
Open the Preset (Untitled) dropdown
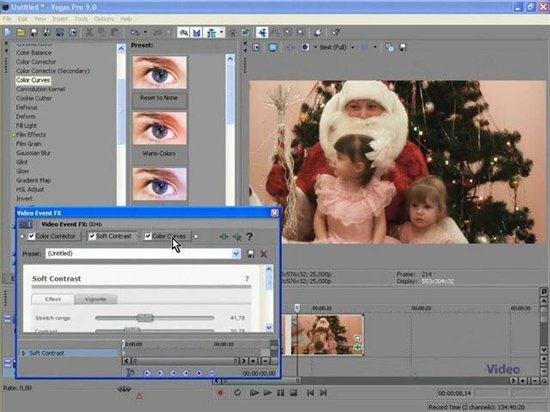click(x=236, y=254)
